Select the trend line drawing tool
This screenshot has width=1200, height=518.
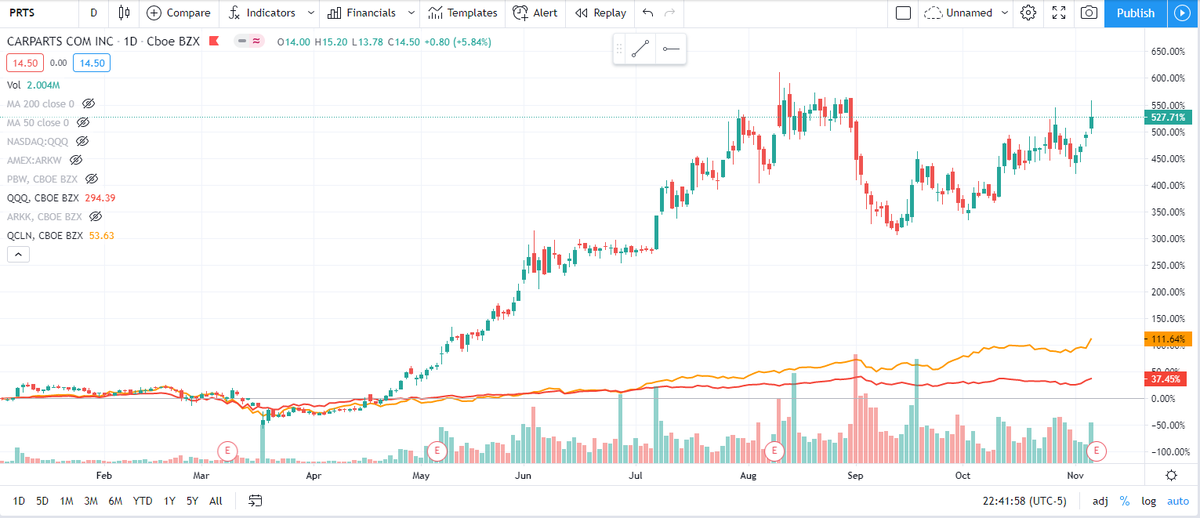[x=641, y=48]
